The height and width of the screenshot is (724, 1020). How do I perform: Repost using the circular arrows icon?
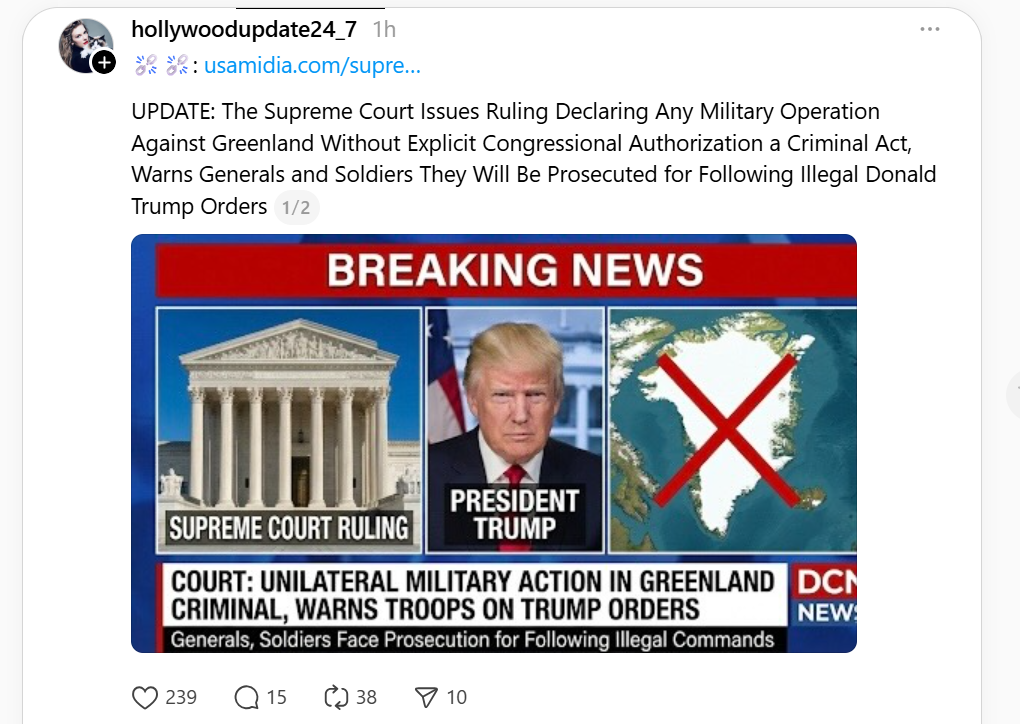[336, 697]
